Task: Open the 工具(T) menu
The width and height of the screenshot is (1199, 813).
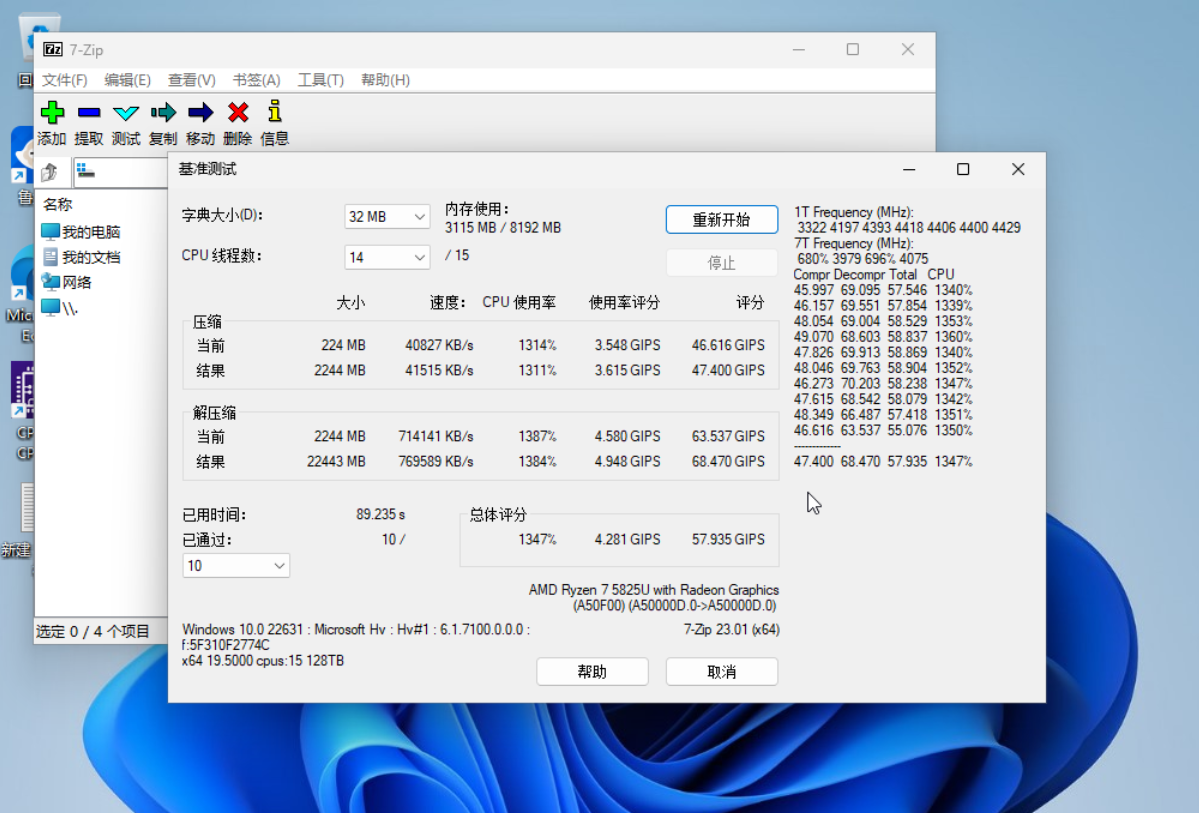Action: [320, 80]
